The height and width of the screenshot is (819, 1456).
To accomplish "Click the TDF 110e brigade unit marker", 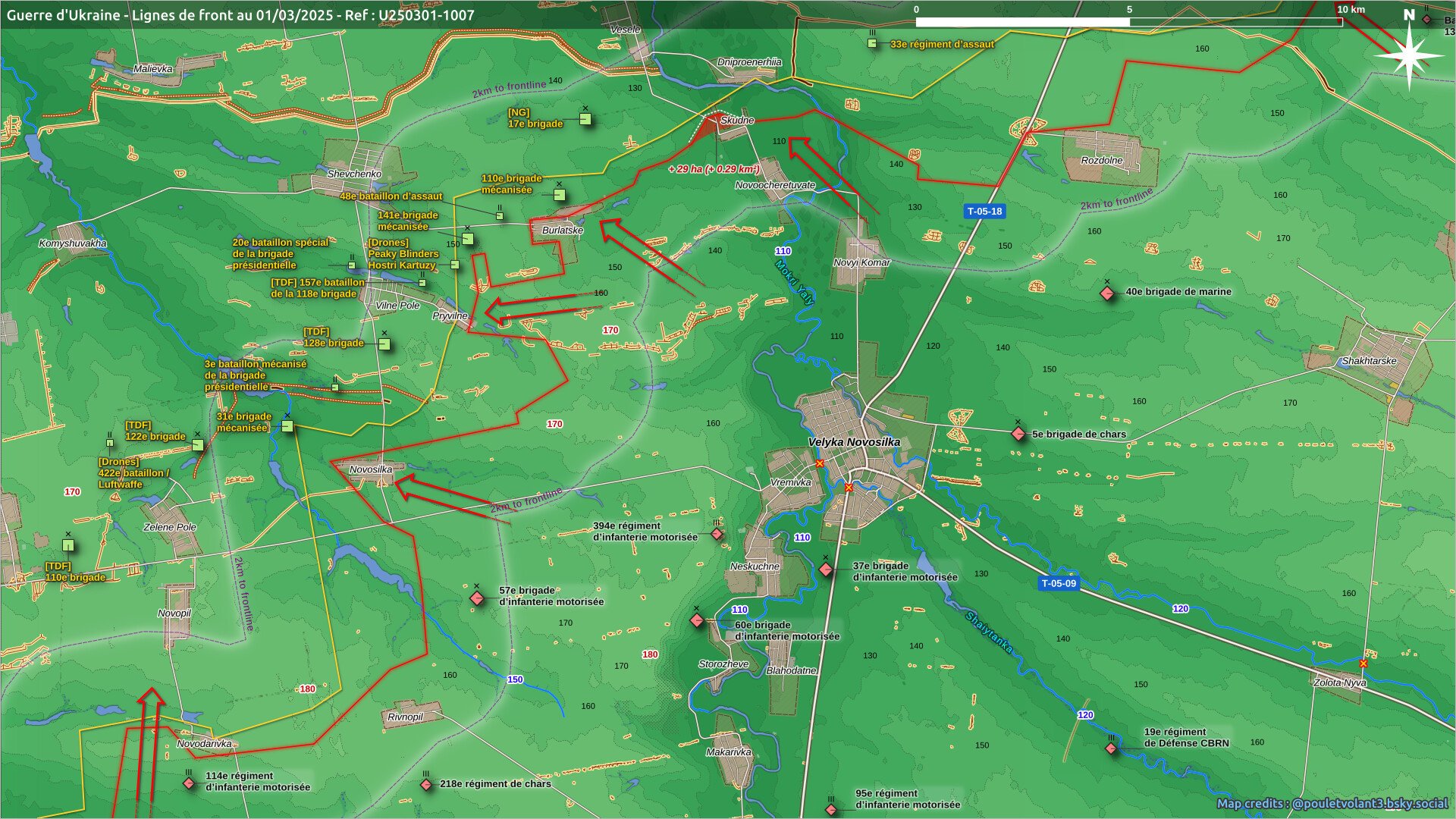I will click(x=68, y=544).
